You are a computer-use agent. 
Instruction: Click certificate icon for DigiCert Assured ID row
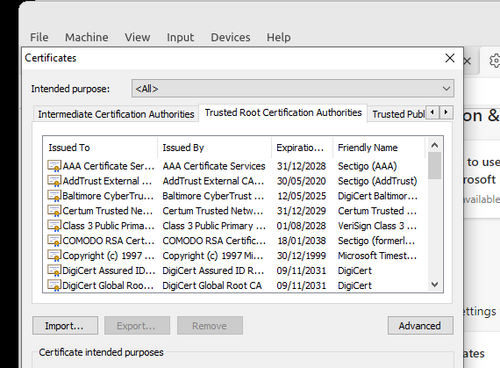pyautogui.click(x=54, y=270)
